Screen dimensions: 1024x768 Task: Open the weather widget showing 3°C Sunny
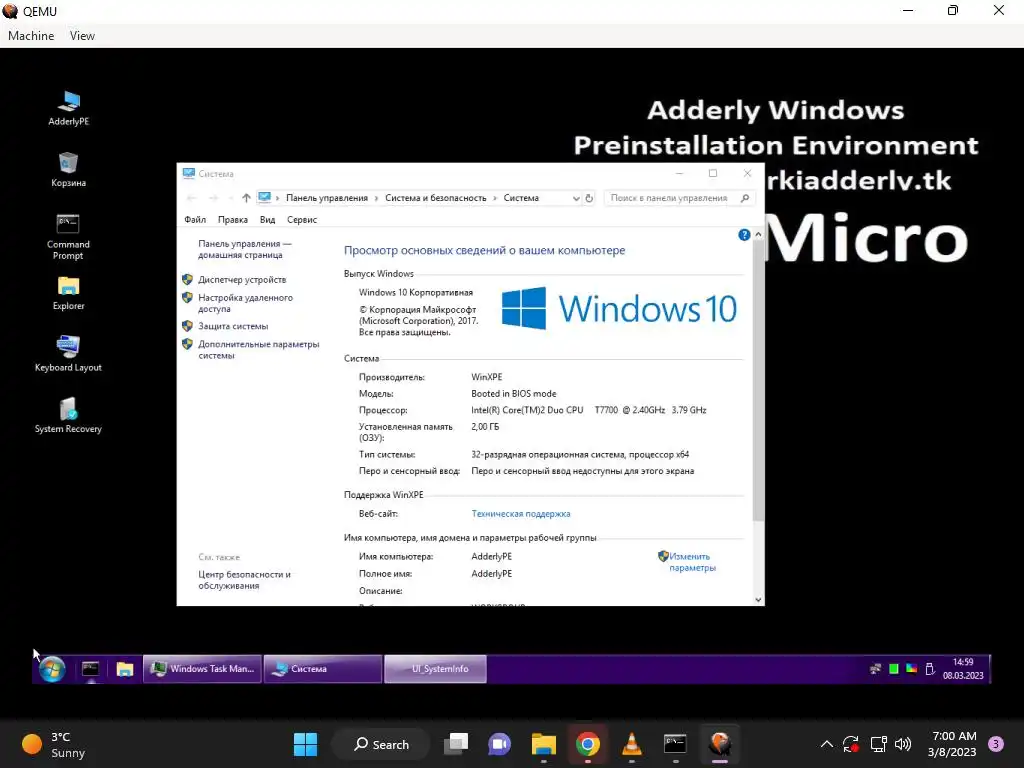coord(54,744)
